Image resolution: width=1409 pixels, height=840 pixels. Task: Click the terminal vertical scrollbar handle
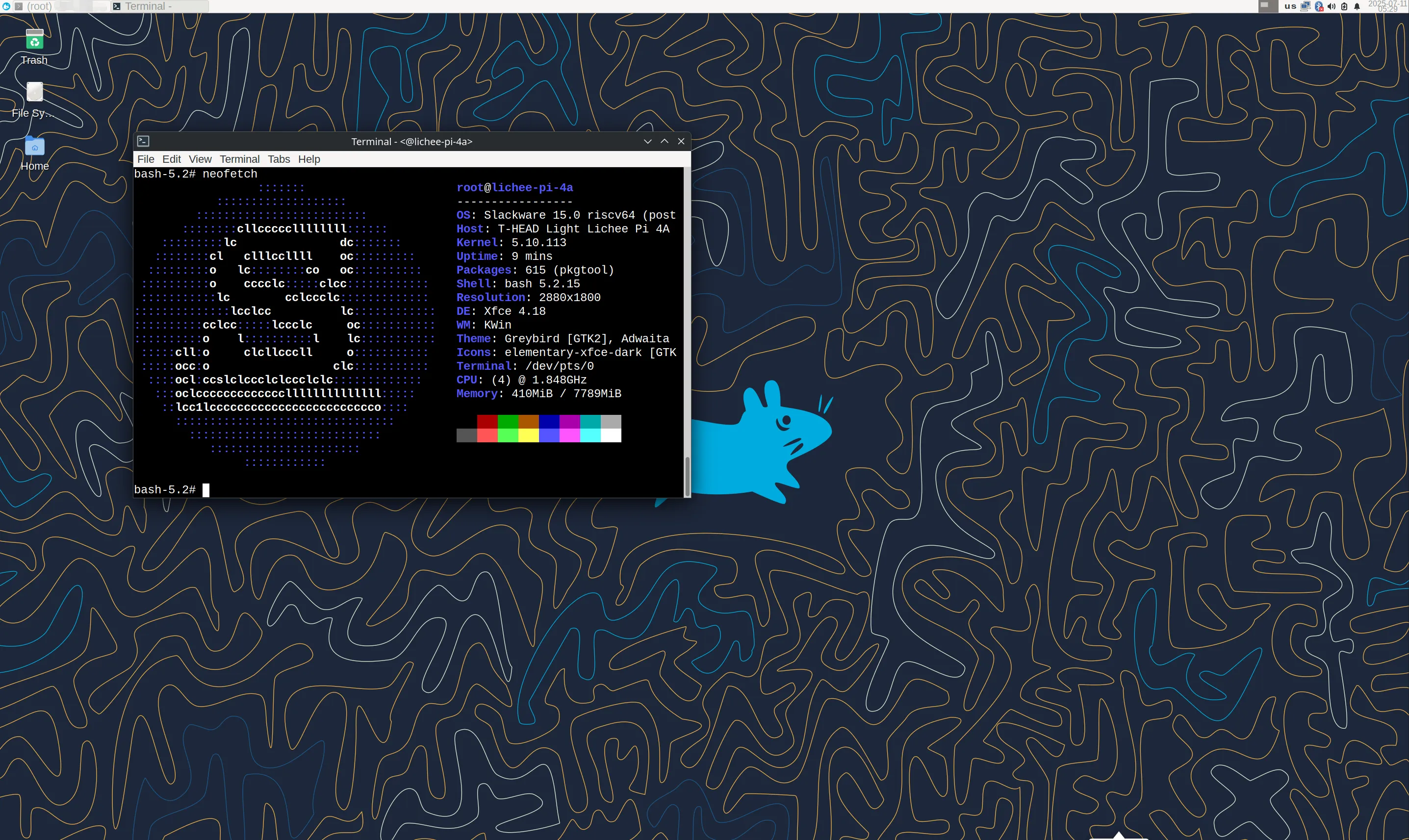(687, 476)
